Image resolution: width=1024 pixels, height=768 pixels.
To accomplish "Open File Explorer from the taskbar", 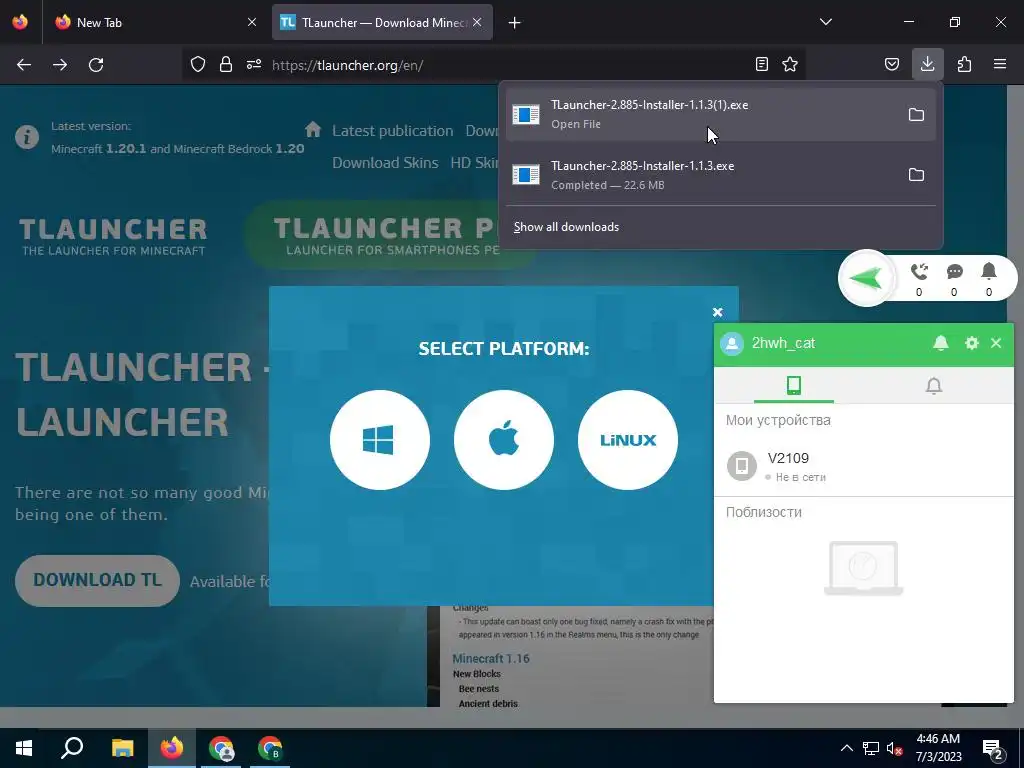I will [122, 748].
